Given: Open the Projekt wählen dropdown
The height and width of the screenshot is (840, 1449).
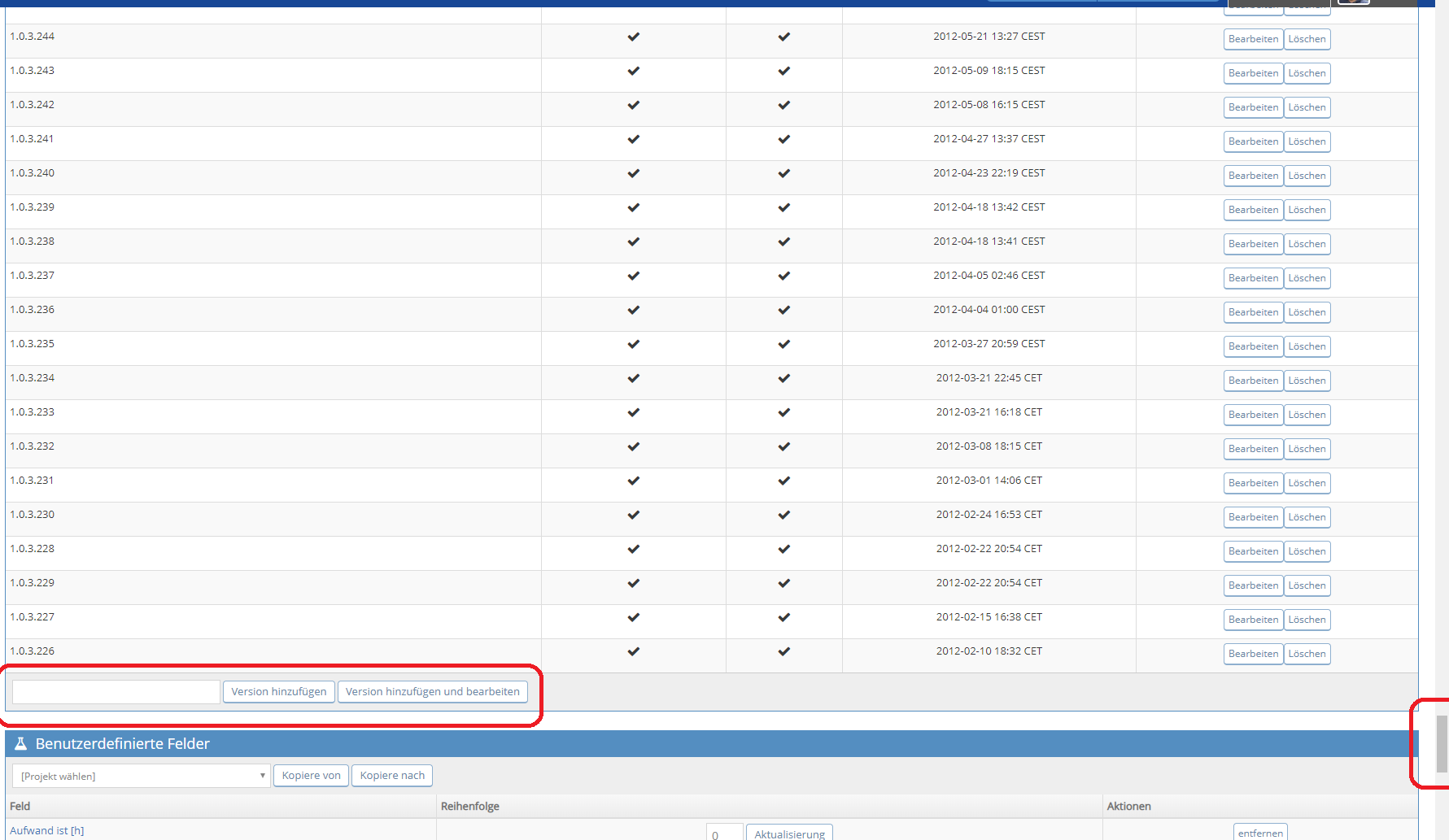Looking at the screenshot, I should 141,776.
